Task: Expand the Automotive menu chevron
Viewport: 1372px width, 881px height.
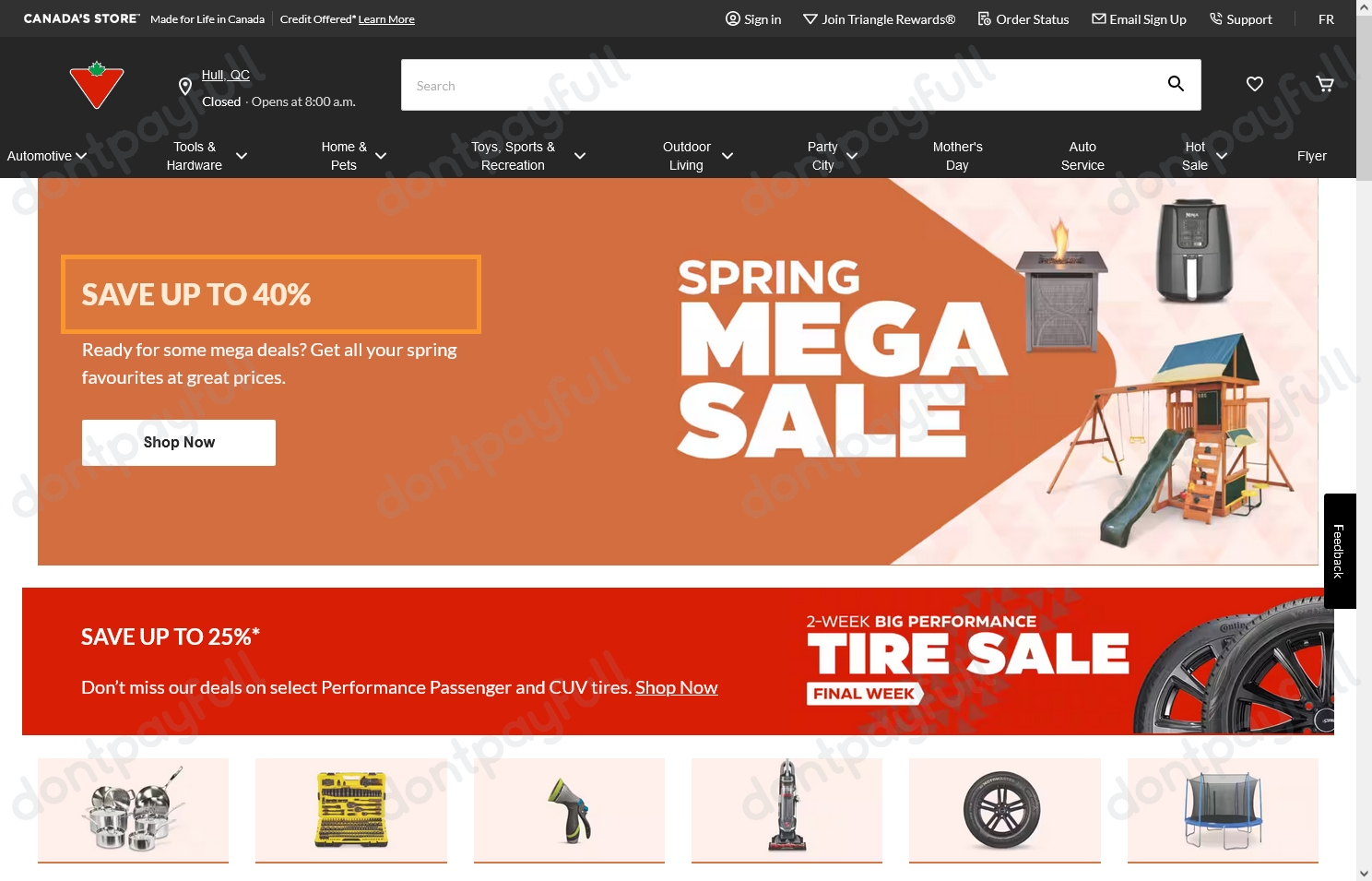Action: click(x=81, y=156)
